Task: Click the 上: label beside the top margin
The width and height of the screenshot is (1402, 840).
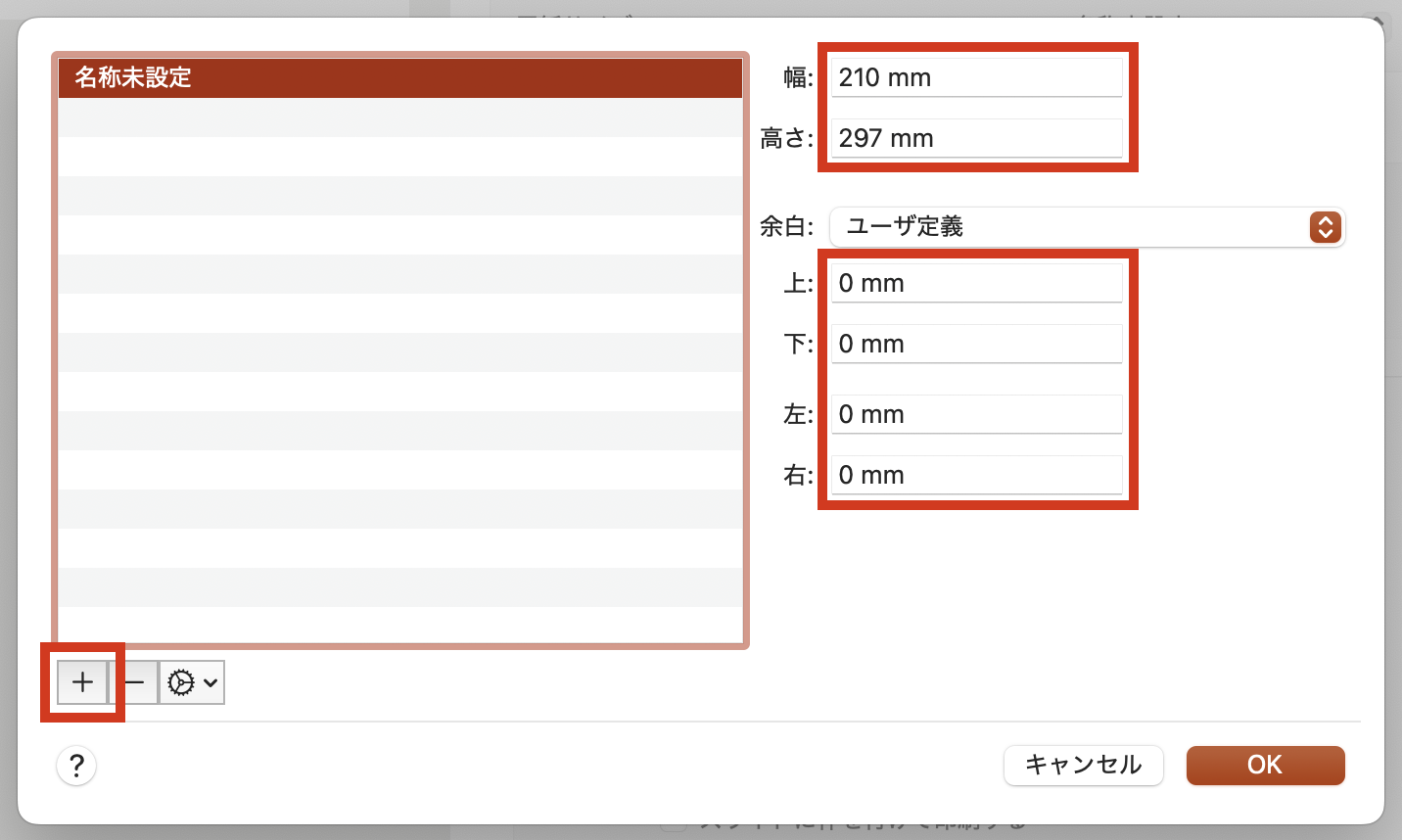Action: (797, 284)
